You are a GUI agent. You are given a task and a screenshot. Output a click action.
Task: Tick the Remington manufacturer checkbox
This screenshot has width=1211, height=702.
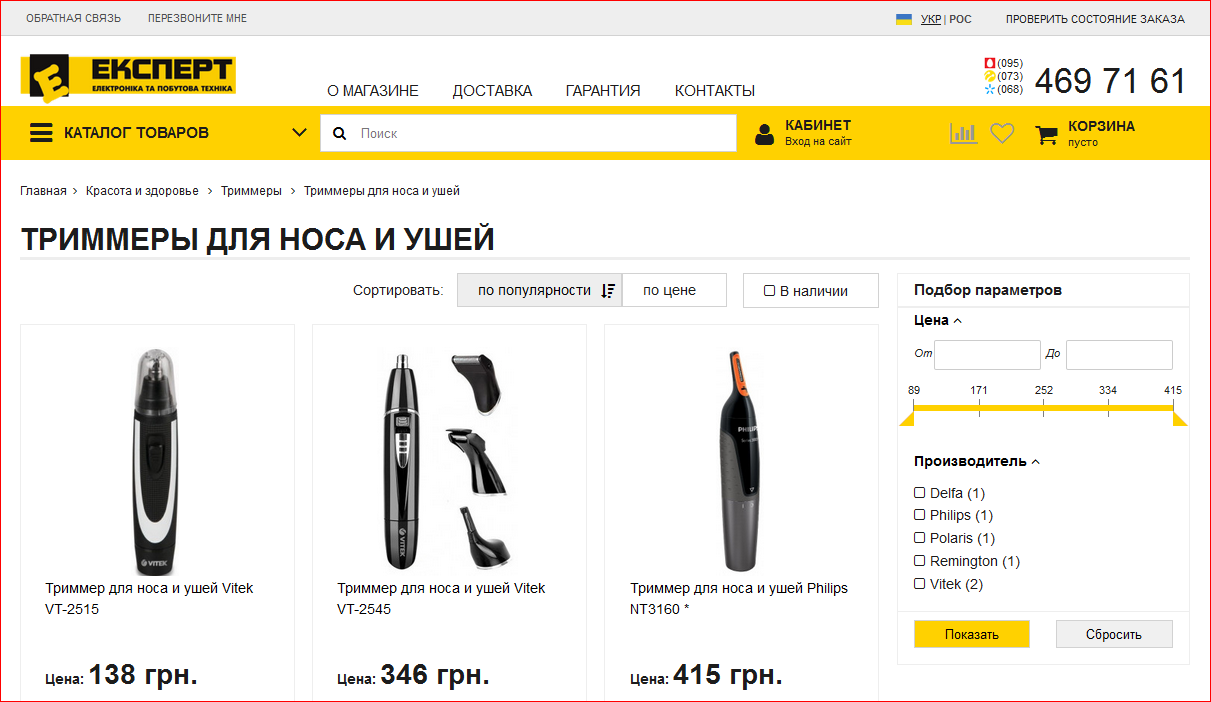920,561
